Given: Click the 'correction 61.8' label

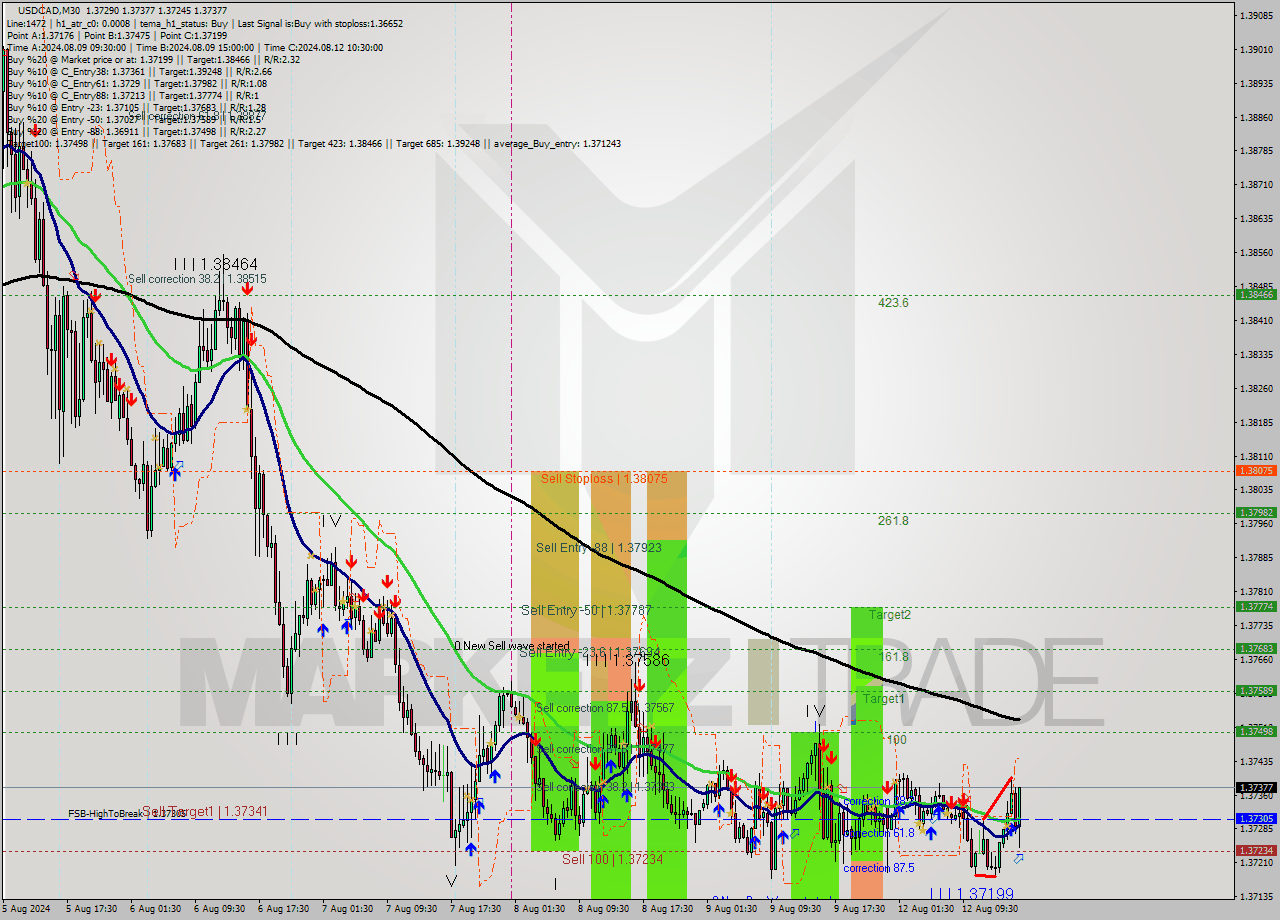Looking at the screenshot, I should 879,832.
